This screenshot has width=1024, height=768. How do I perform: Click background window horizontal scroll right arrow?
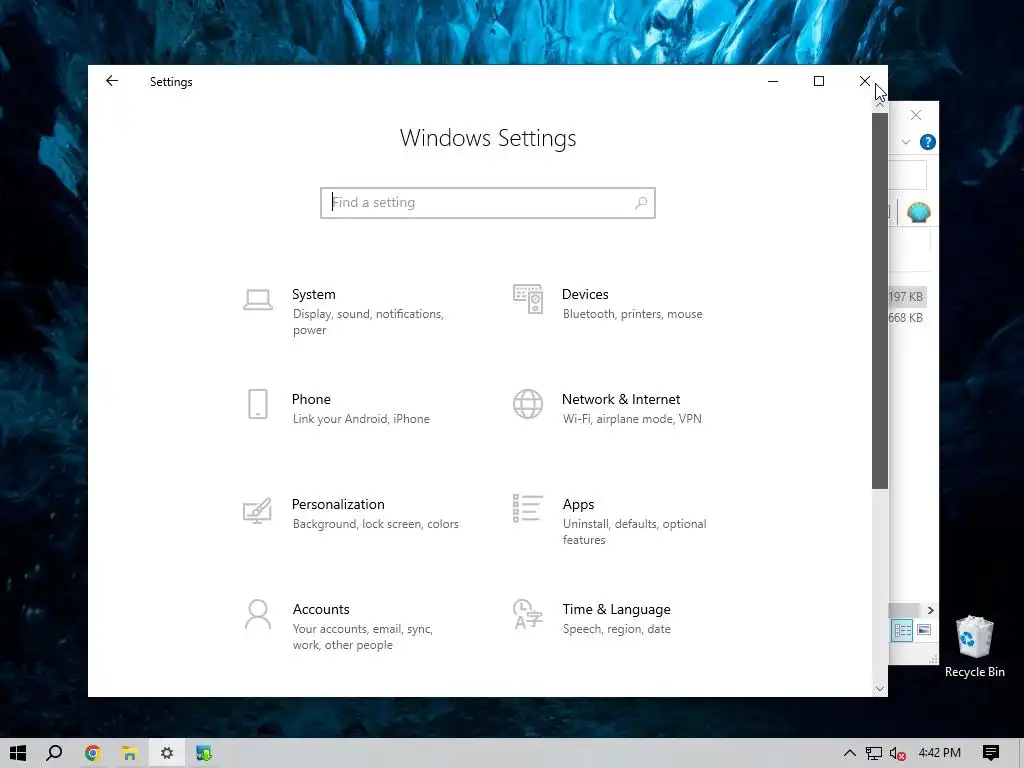pyautogui.click(x=931, y=610)
